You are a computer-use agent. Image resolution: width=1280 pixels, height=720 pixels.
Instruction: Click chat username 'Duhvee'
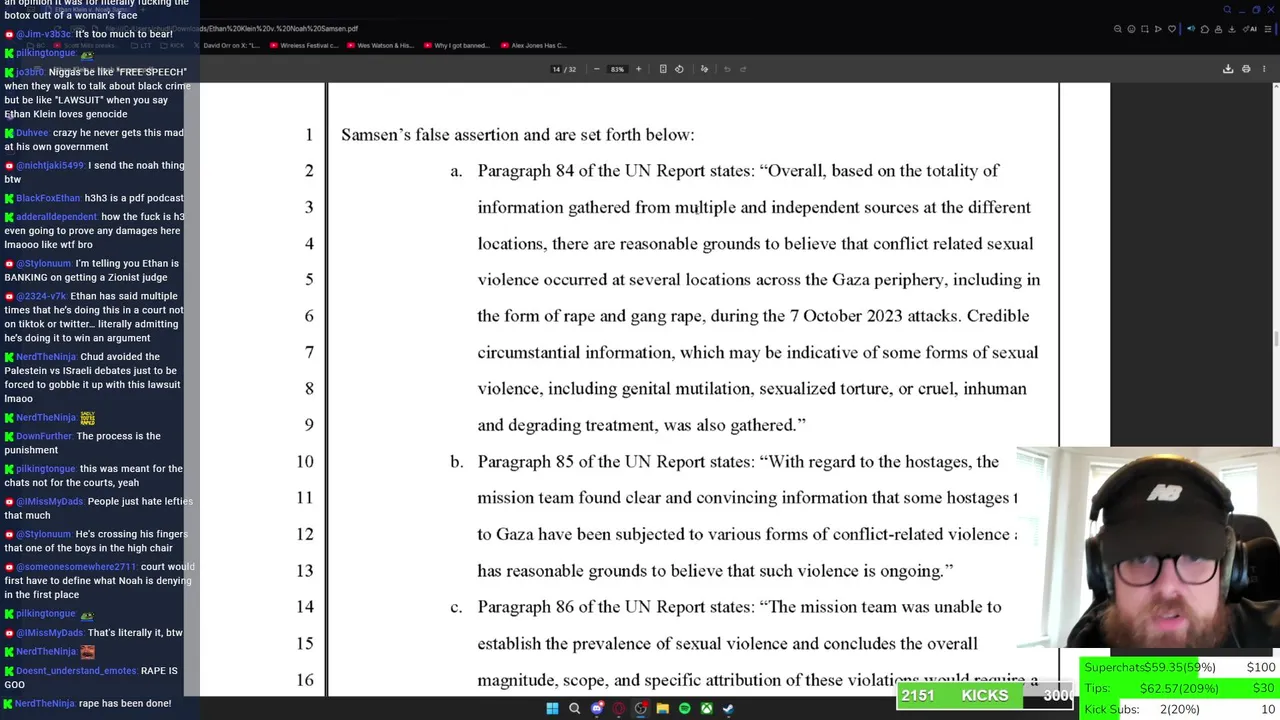tap(32, 133)
